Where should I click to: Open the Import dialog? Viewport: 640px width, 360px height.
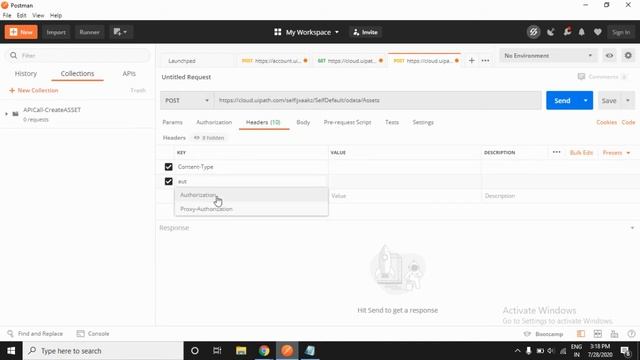pos(56,32)
